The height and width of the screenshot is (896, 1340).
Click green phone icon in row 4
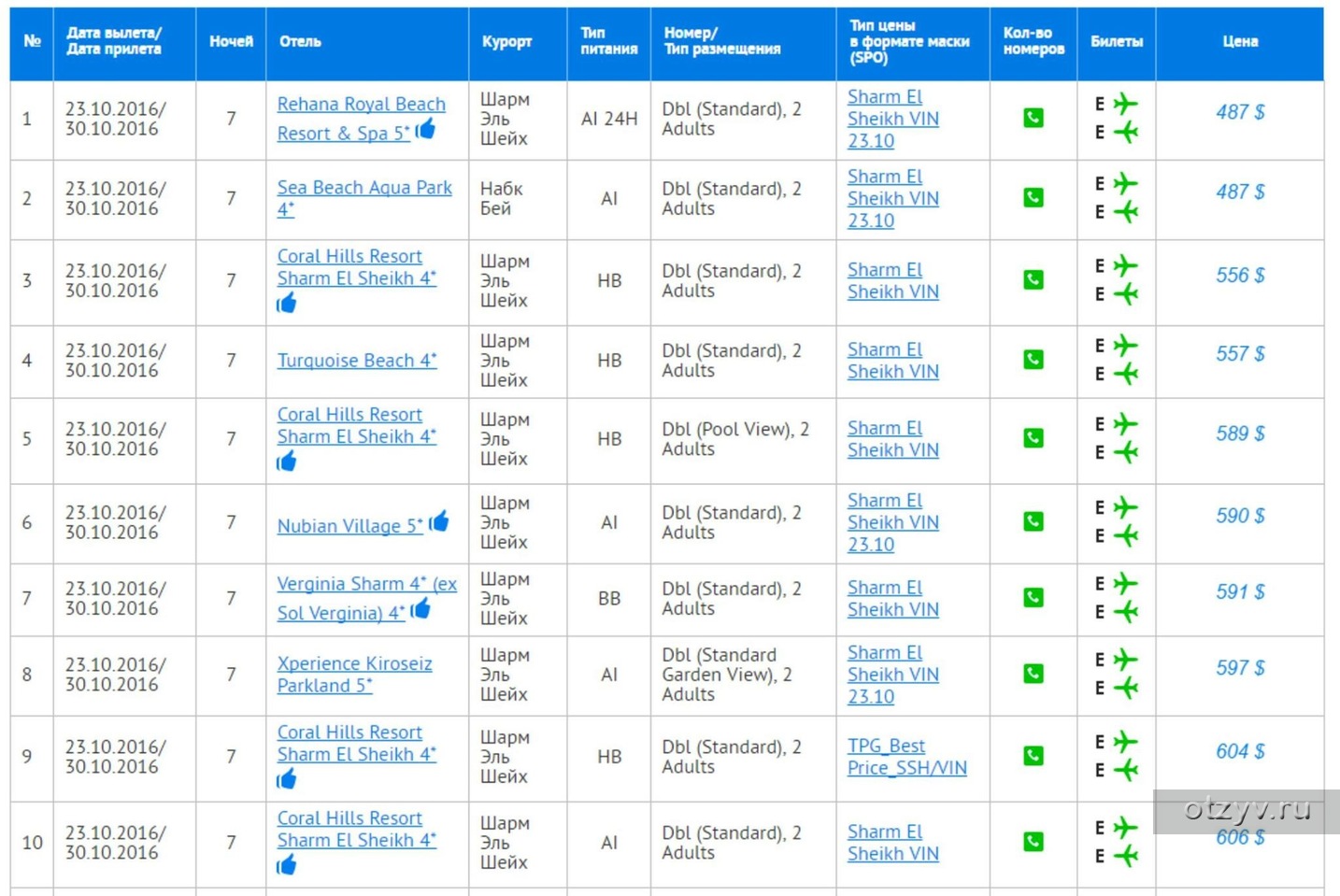pyautogui.click(x=1033, y=359)
